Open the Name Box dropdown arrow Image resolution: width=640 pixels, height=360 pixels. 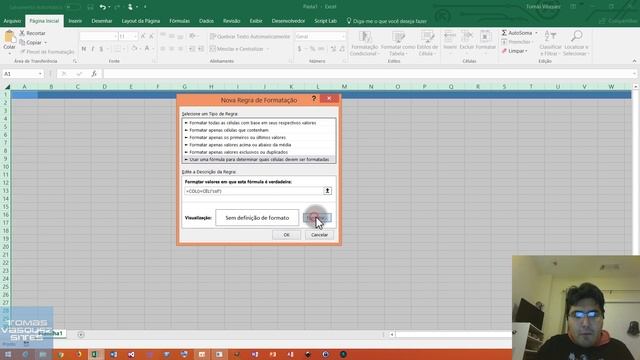pos(40,74)
